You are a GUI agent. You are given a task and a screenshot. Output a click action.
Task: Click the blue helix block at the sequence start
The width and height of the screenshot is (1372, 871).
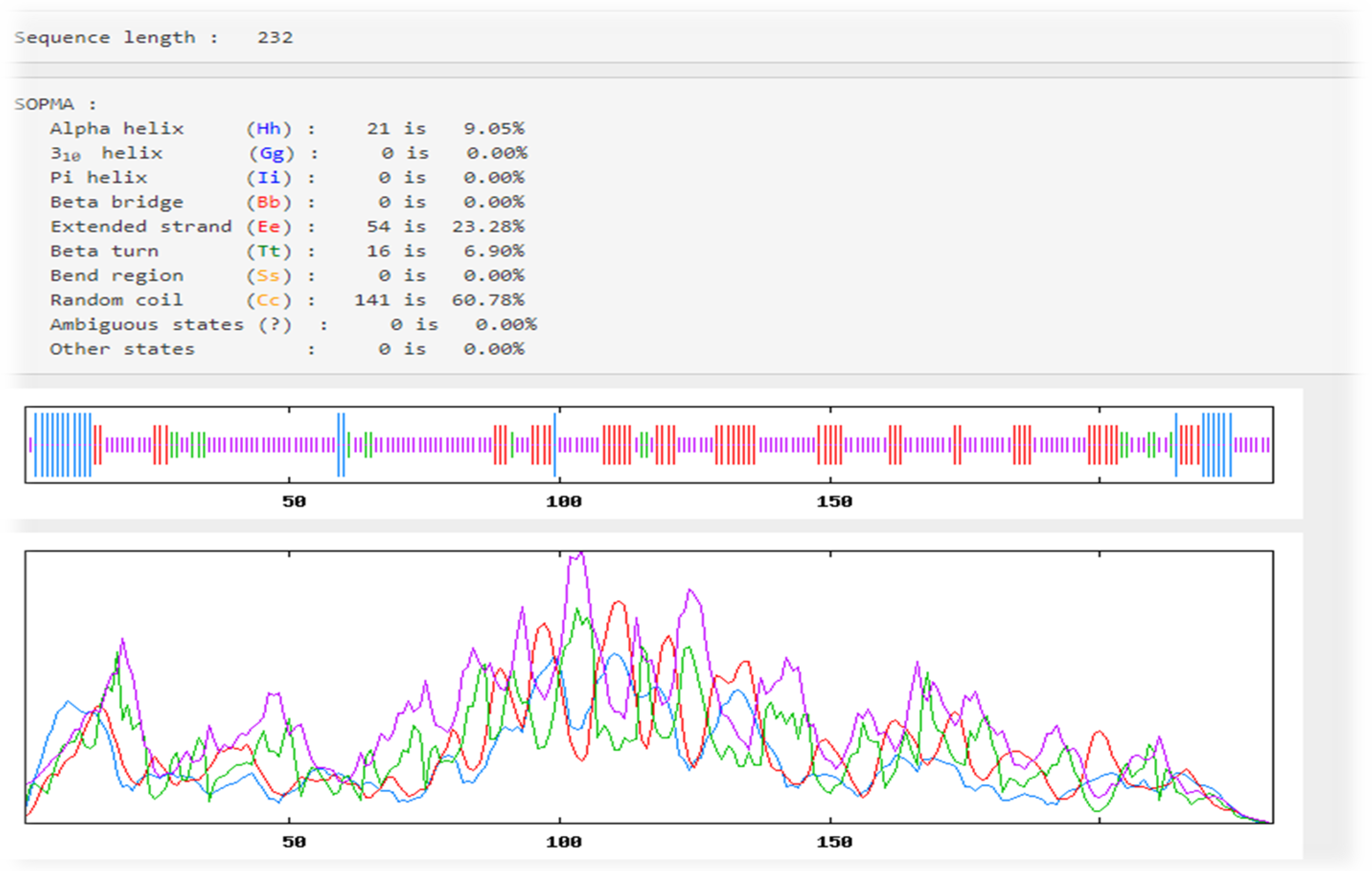[63, 445]
